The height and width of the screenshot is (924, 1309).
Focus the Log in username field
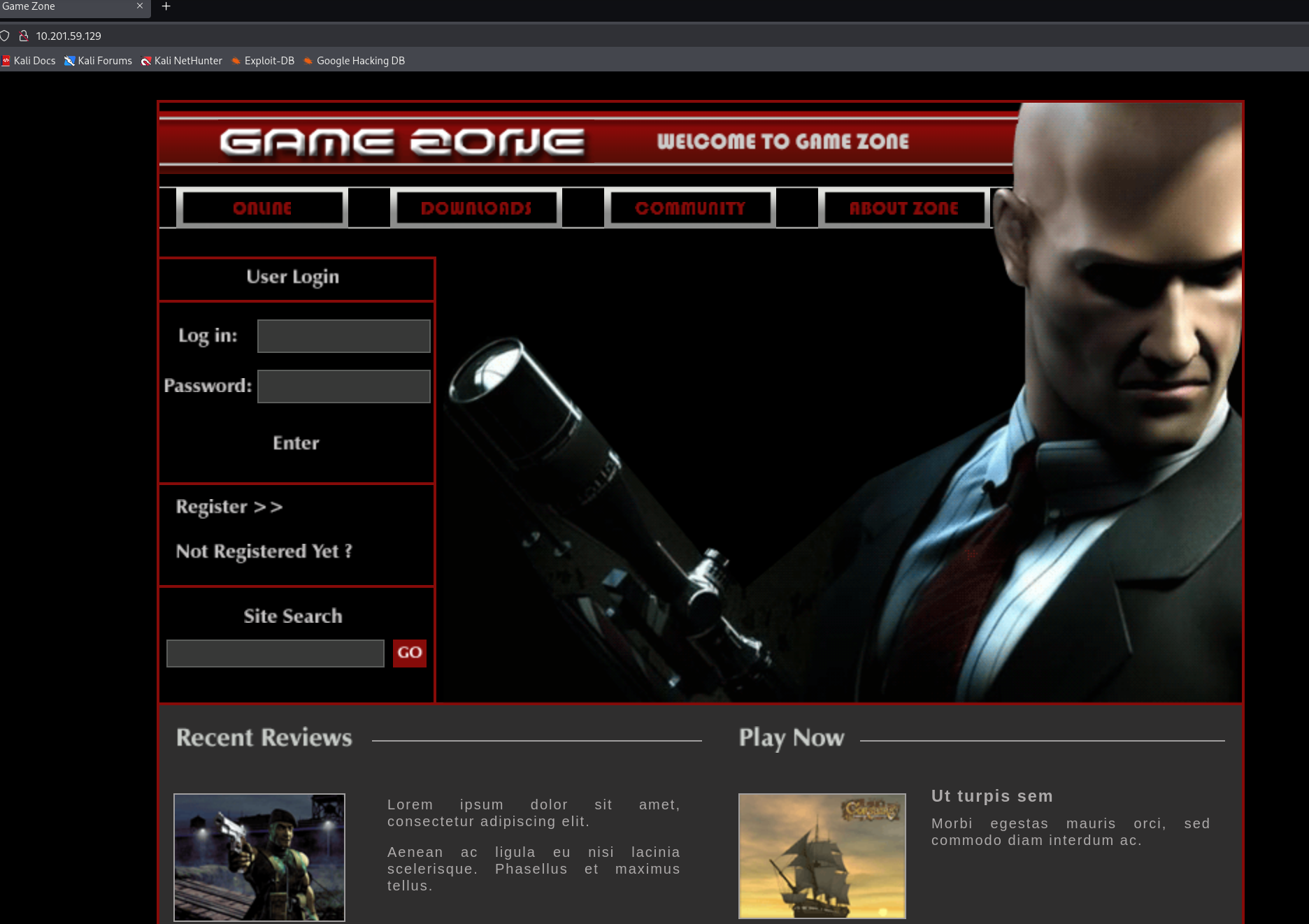(344, 336)
